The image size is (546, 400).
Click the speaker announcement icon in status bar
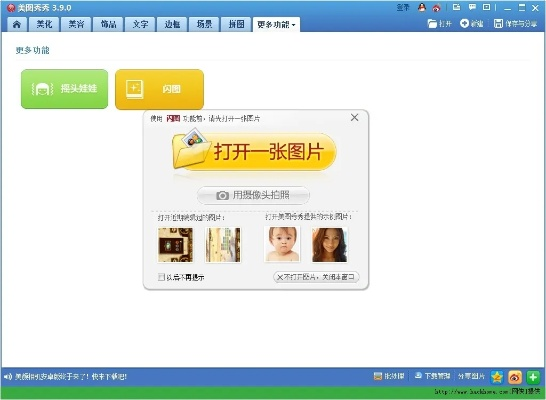tap(8, 377)
